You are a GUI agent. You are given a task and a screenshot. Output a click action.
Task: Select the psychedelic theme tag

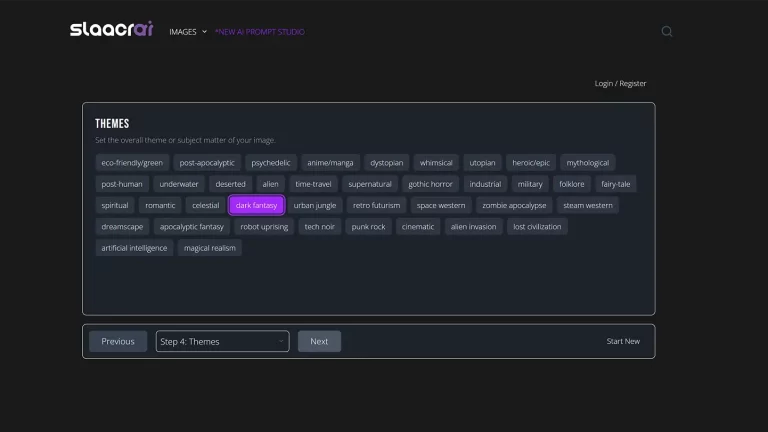pyautogui.click(x=271, y=162)
